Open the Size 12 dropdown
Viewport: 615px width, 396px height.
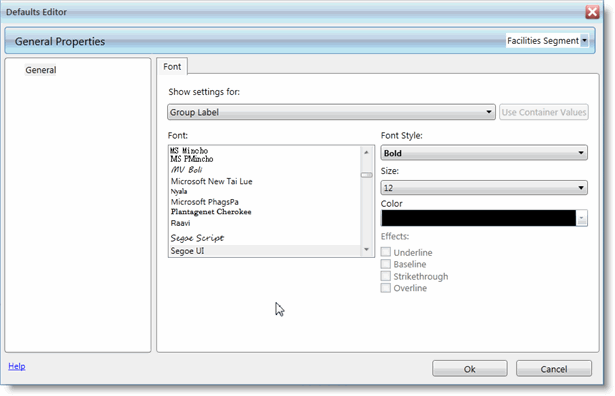(484, 188)
